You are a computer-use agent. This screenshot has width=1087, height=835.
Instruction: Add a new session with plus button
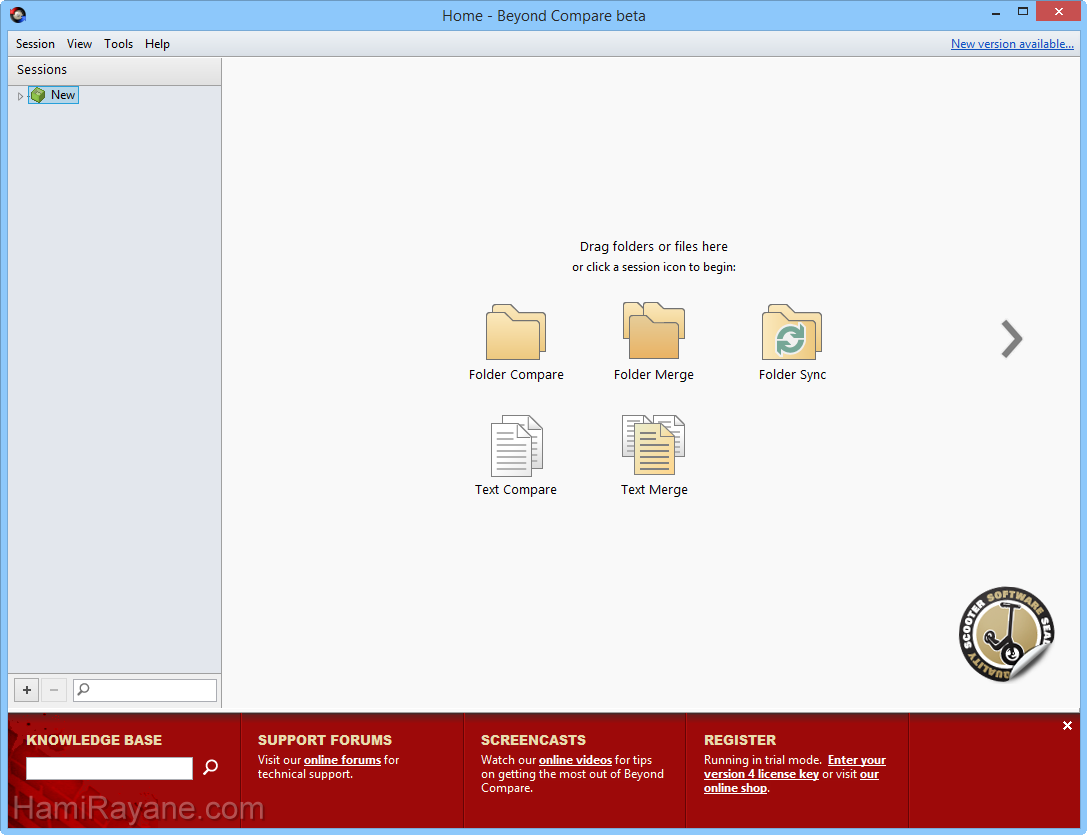pyautogui.click(x=26, y=690)
